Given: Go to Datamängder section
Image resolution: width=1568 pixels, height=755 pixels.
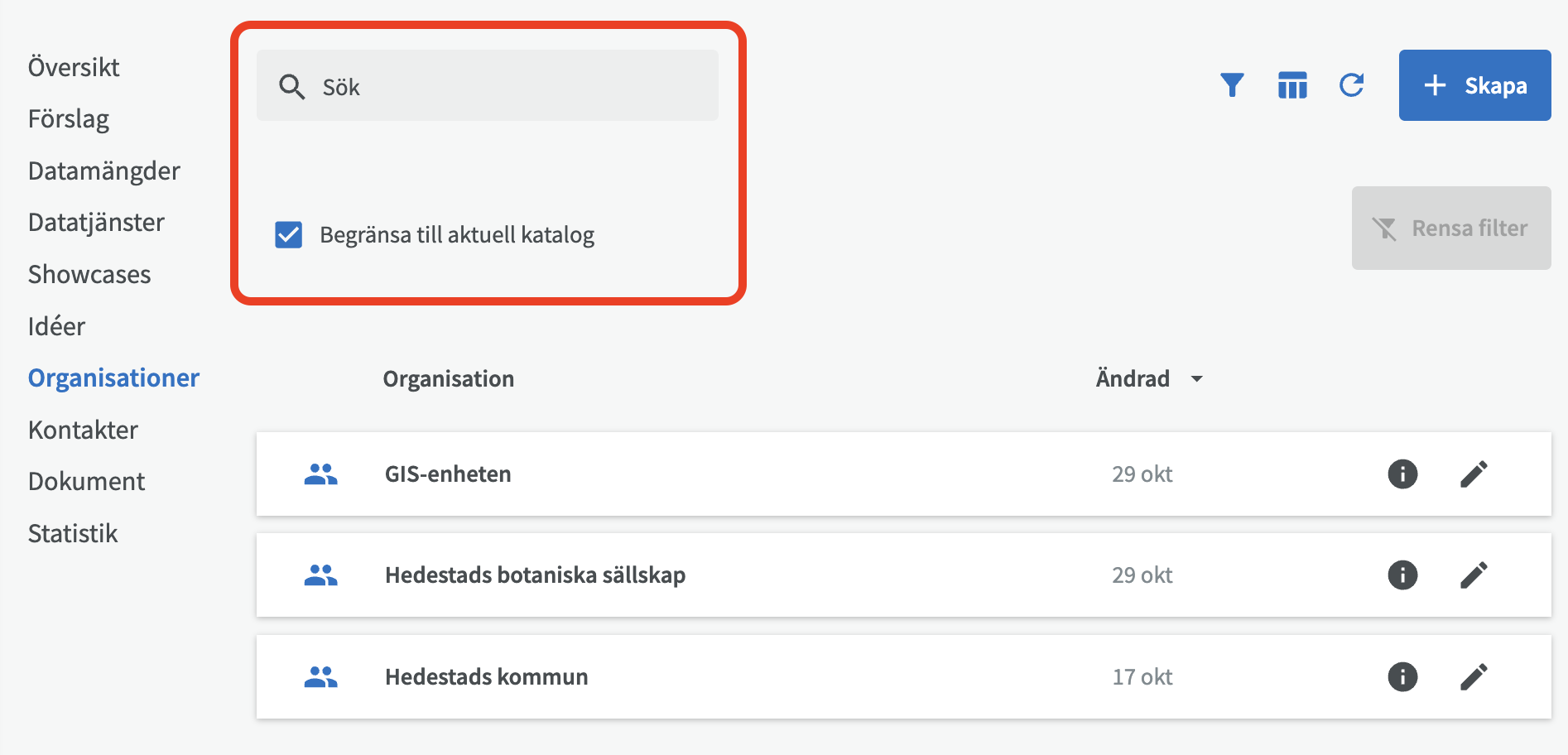Looking at the screenshot, I should pyautogui.click(x=104, y=171).
